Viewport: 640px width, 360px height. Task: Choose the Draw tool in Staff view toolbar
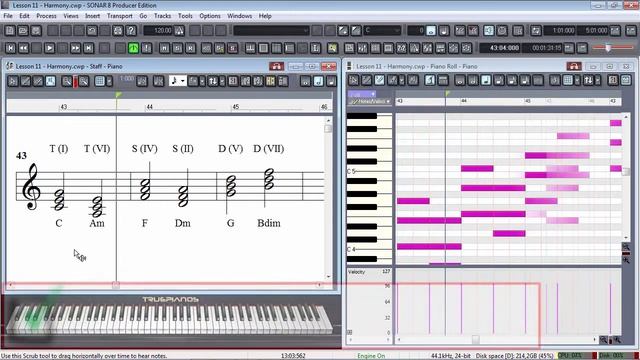(x=25, y=81)
